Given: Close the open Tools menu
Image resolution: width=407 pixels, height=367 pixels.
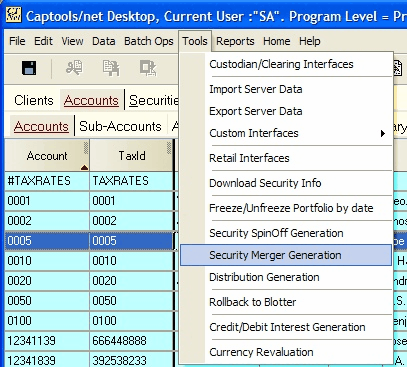Looking at the screenshot, I should (x=195, y=41).
